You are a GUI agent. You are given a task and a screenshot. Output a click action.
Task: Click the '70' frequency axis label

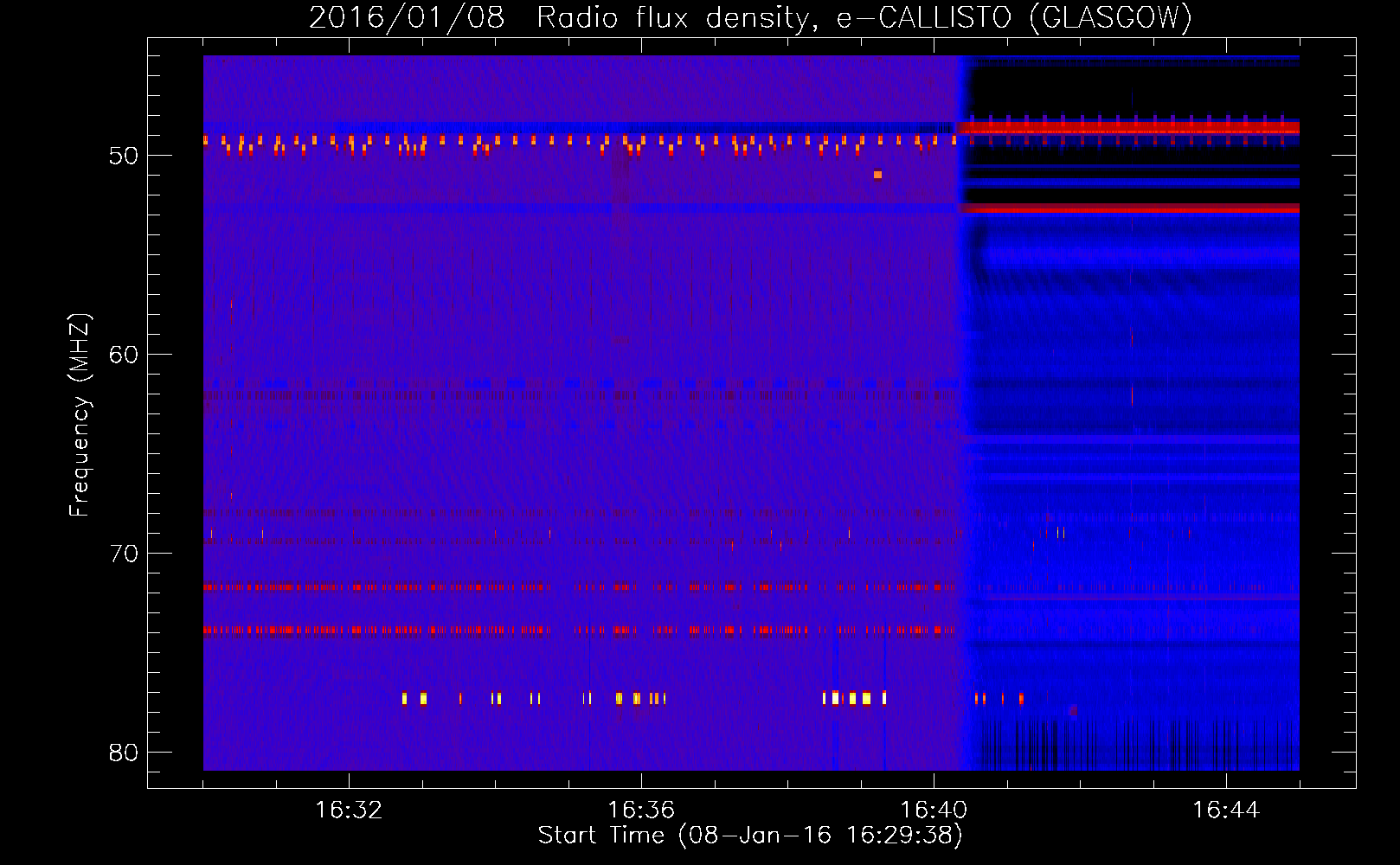click(124, 554)
